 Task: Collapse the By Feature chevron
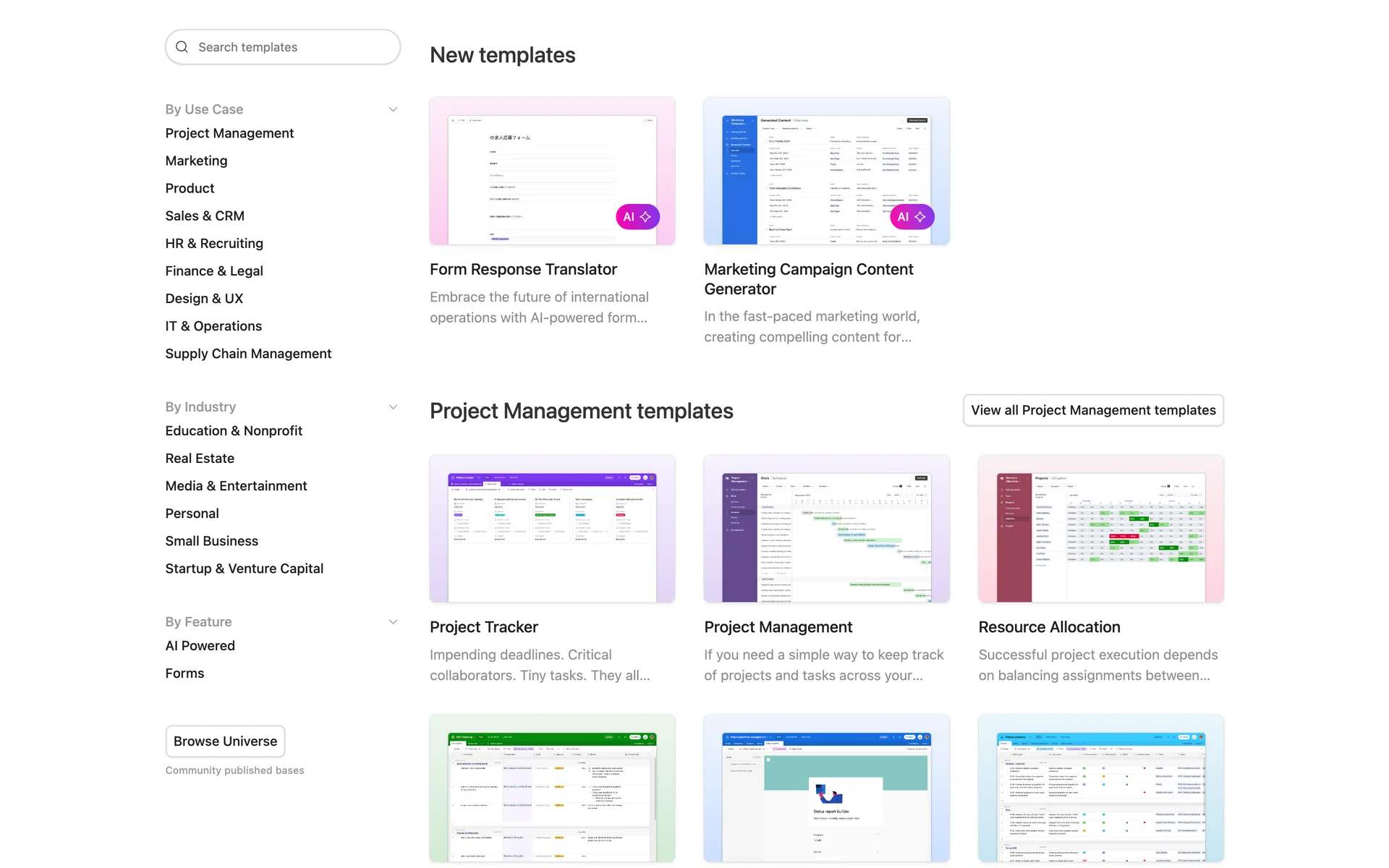pyautogui.click(x=393, y=622)
